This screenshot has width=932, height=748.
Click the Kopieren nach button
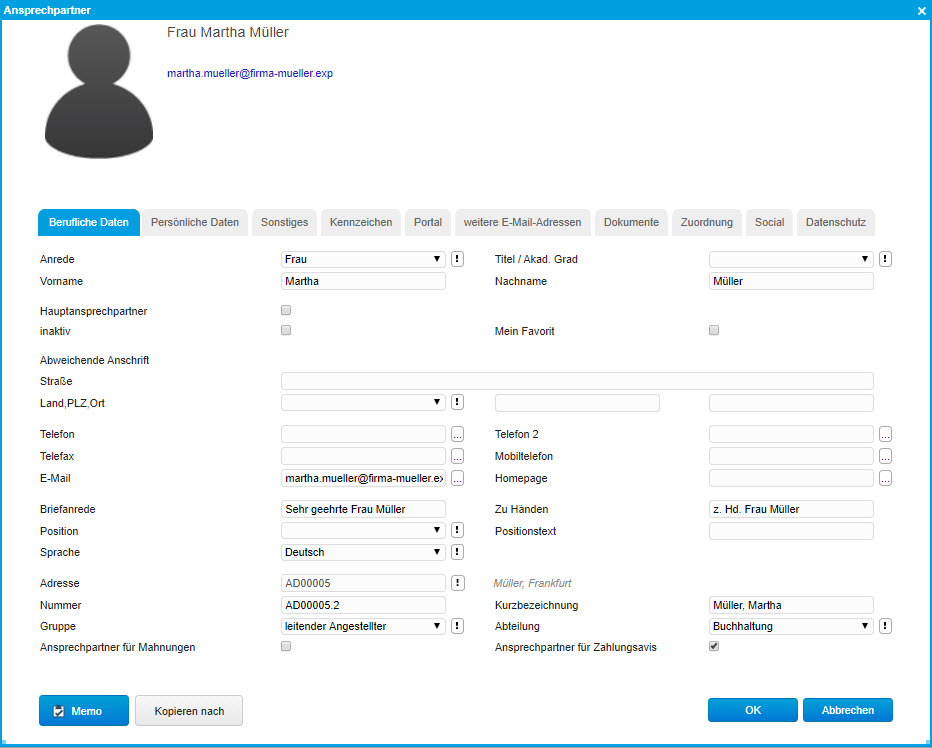tap(188, 710)
